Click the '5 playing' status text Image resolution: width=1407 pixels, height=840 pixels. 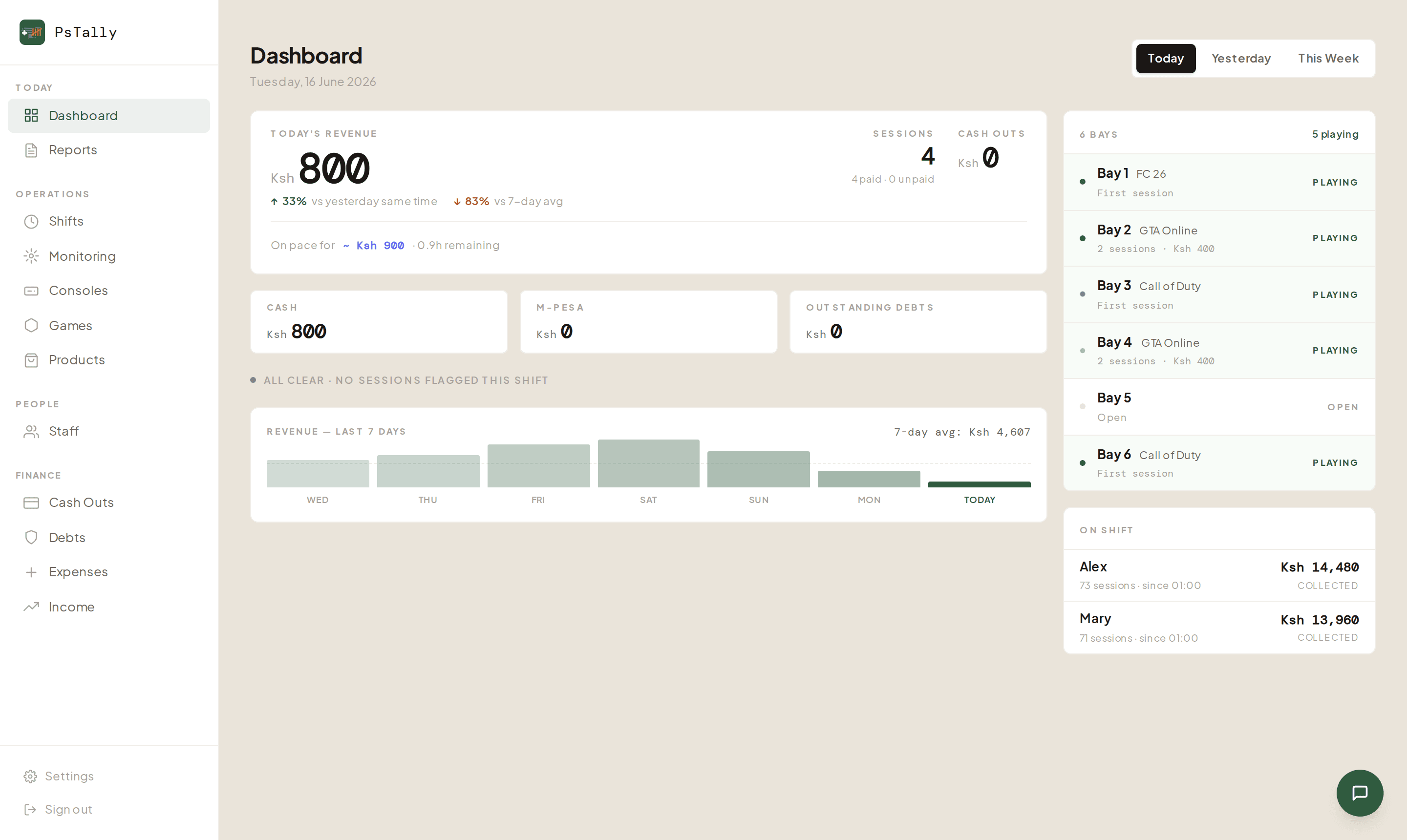point(1335,134)
